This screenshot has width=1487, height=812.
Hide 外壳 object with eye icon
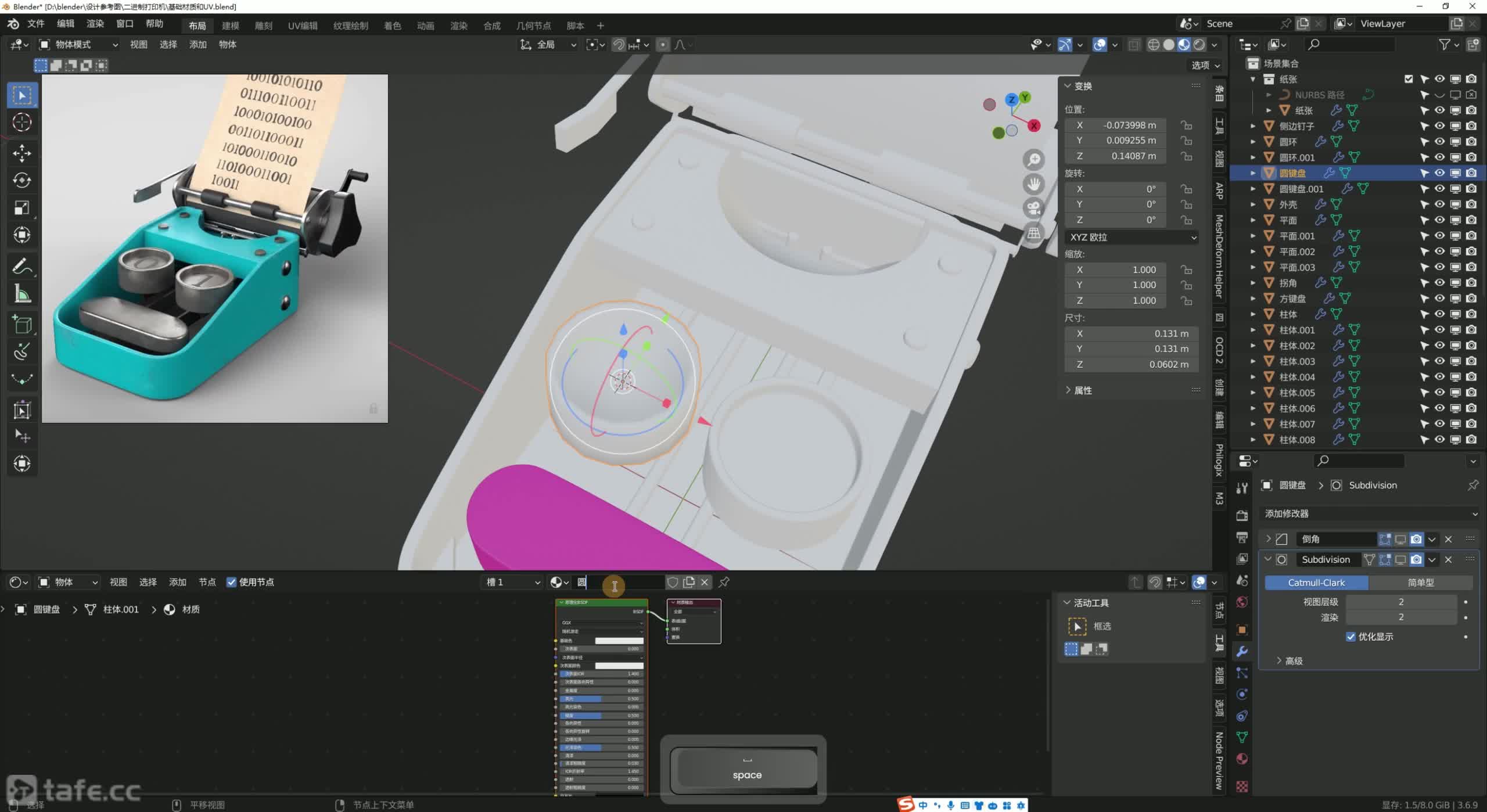coord(1439,204)
